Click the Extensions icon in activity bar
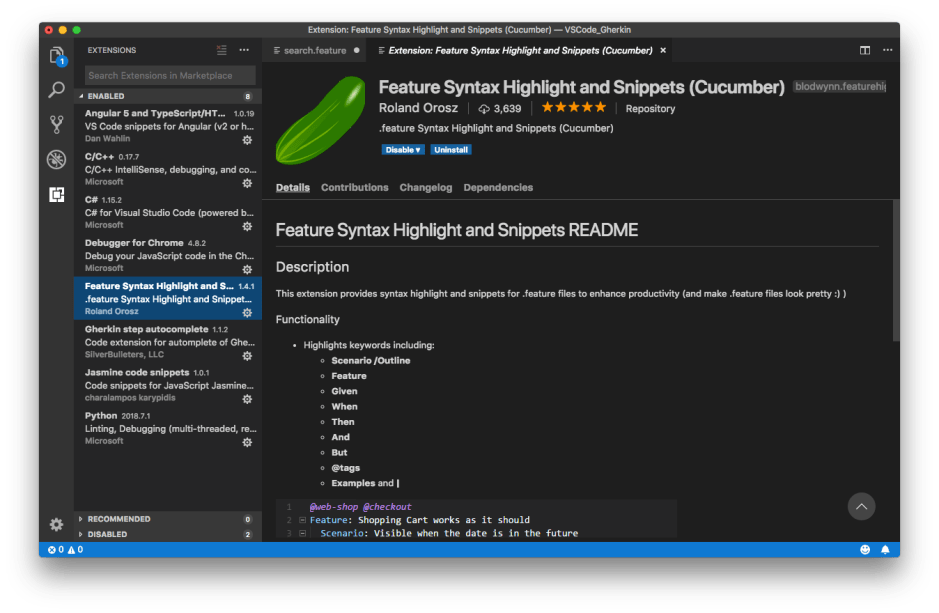 (57, 195)
